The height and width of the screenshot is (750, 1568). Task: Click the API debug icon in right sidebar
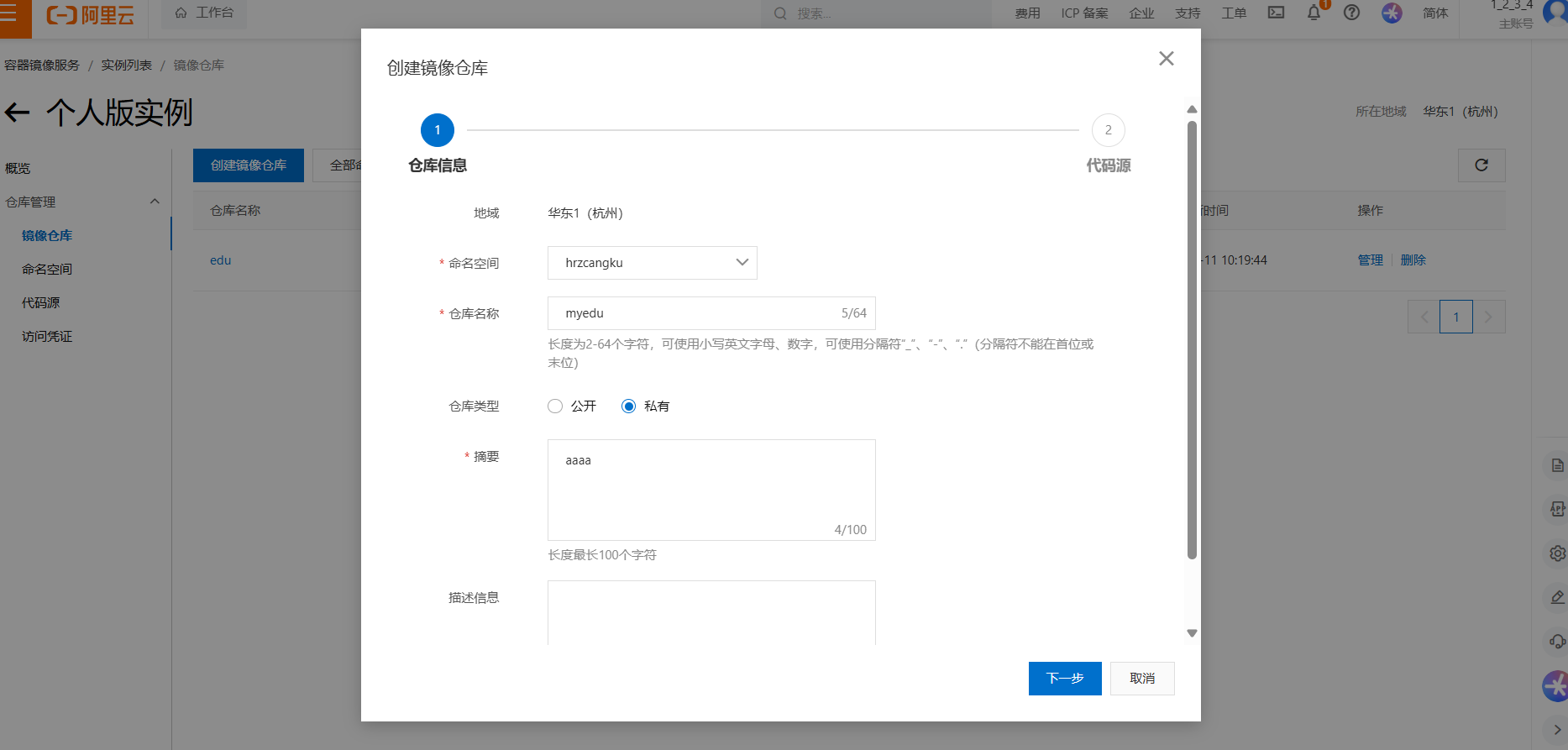point(1557,509)
